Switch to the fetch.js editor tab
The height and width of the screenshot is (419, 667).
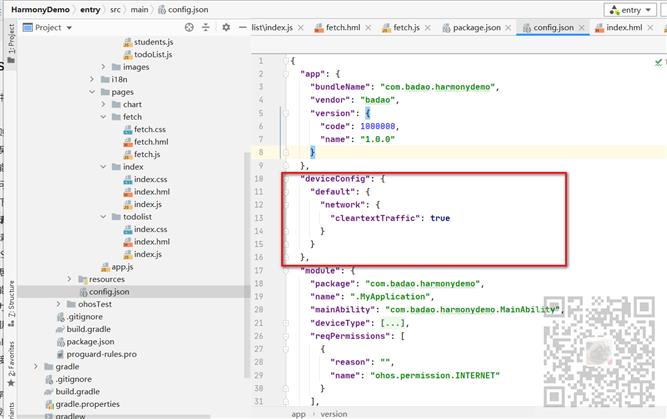(401, 28)
